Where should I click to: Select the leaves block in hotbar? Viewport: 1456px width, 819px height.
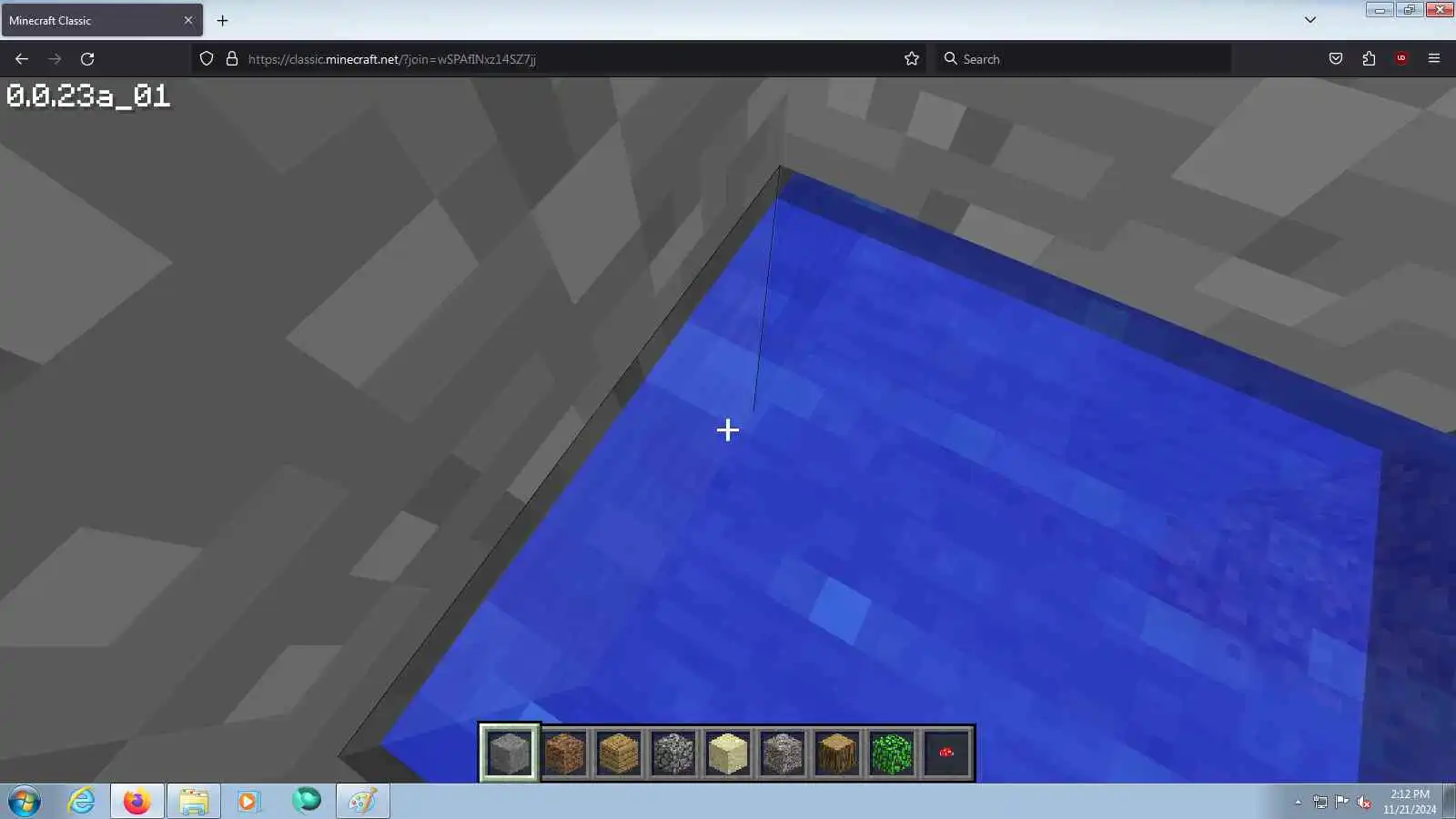point(892,753)
